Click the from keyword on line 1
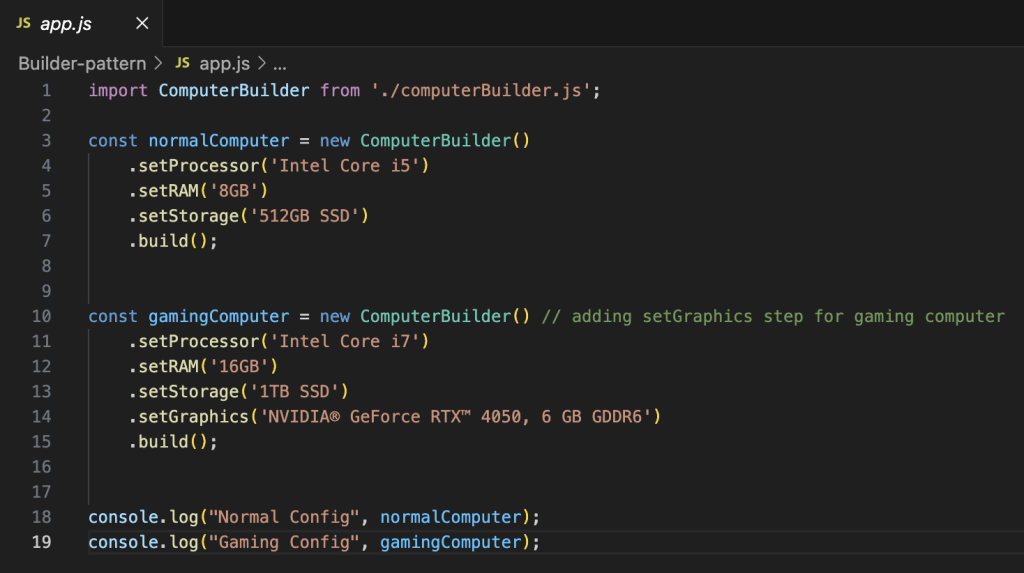The image size is (1024, 573). click(340, 90)
